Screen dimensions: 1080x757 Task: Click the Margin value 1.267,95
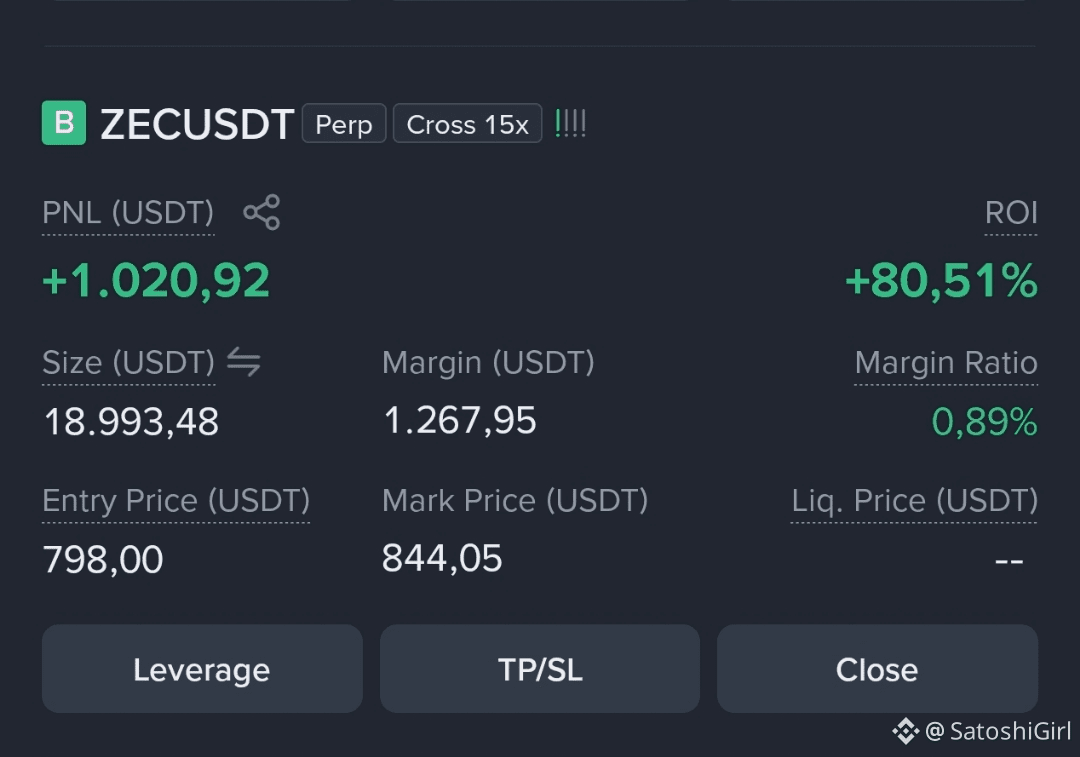pos(460,421)
